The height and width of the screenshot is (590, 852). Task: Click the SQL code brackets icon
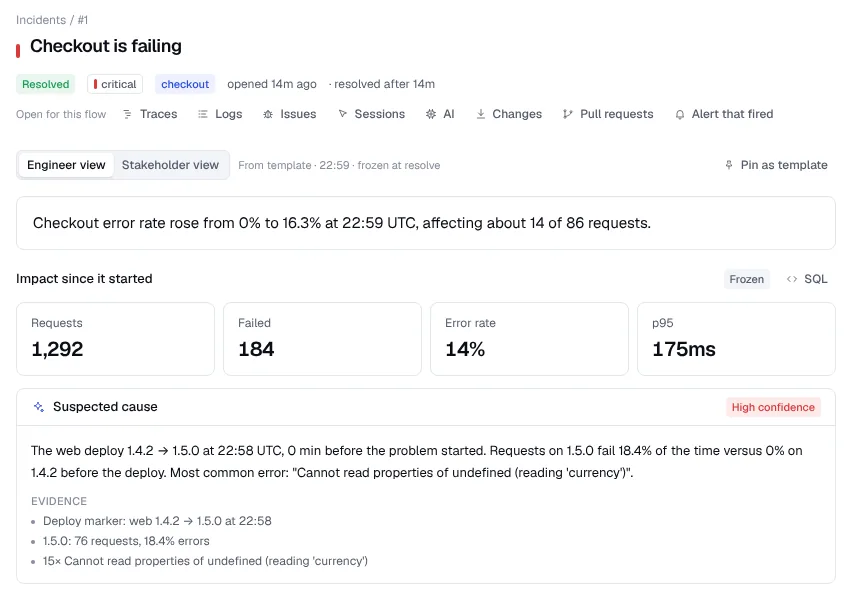tap(792, 279)
